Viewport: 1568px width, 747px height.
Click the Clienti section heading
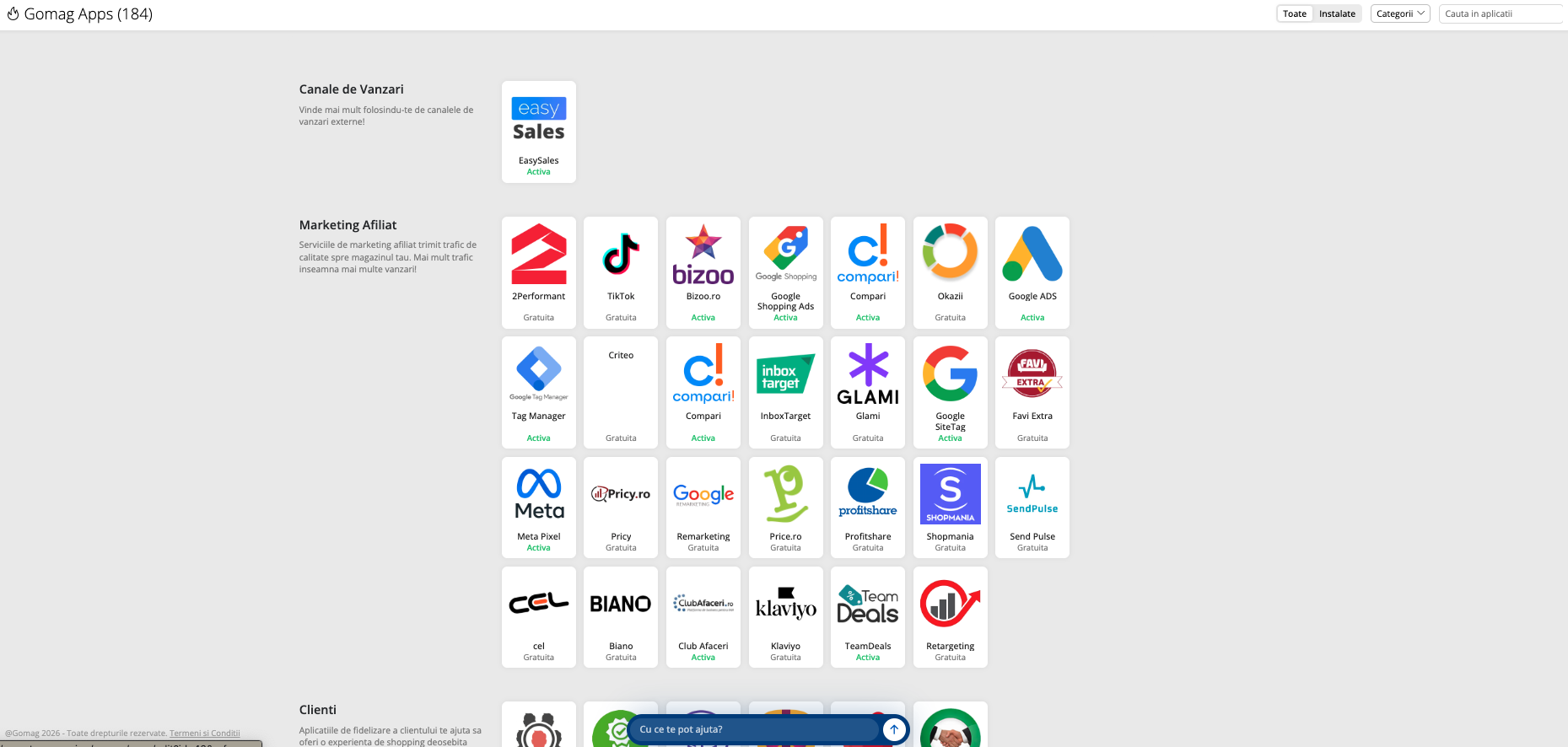317,710
